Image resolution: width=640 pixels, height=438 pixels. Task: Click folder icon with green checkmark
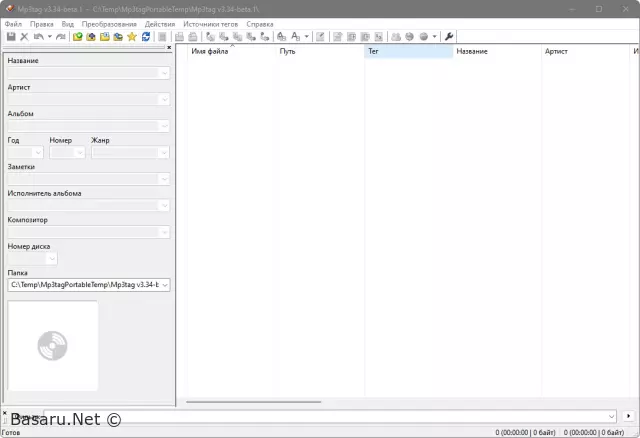[78, 37]
